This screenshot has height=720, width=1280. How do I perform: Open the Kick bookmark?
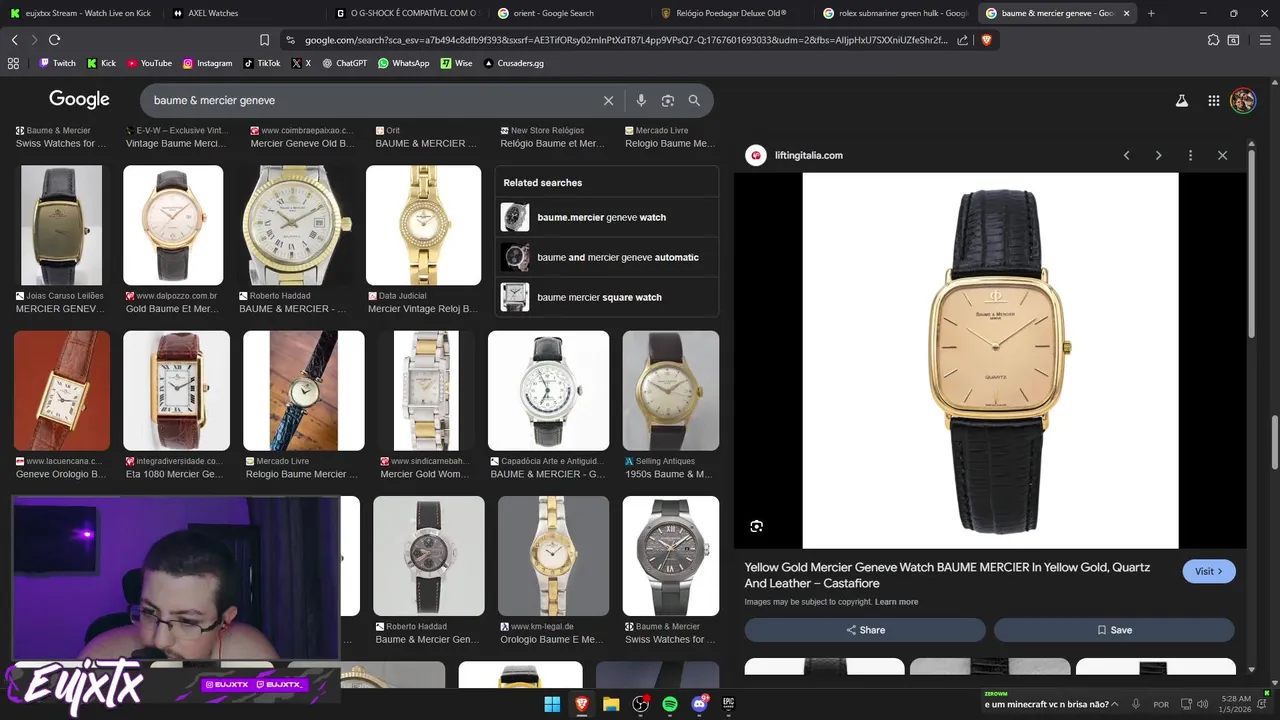click(x=101, y=63)
